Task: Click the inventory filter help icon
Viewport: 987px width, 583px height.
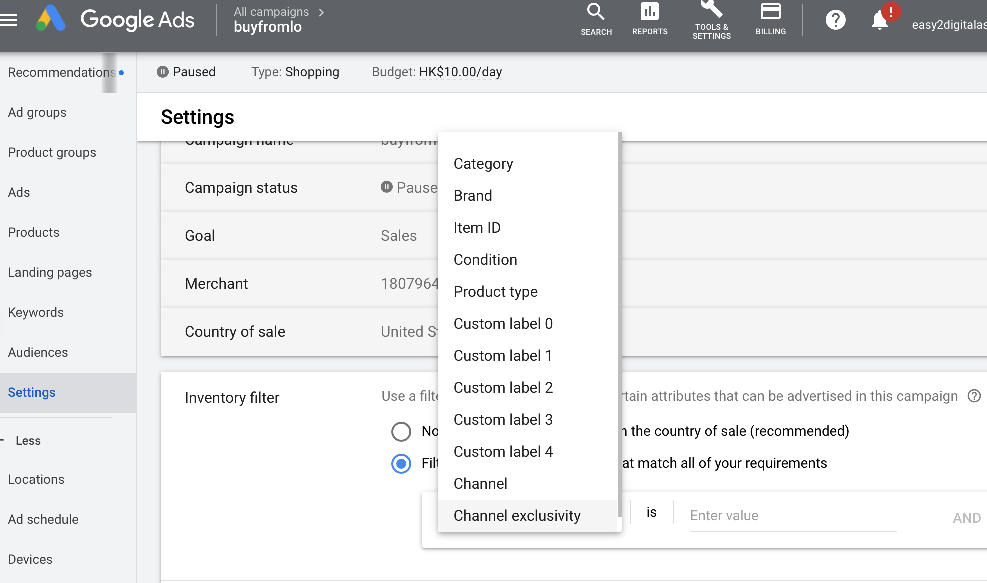Action: 974,396
